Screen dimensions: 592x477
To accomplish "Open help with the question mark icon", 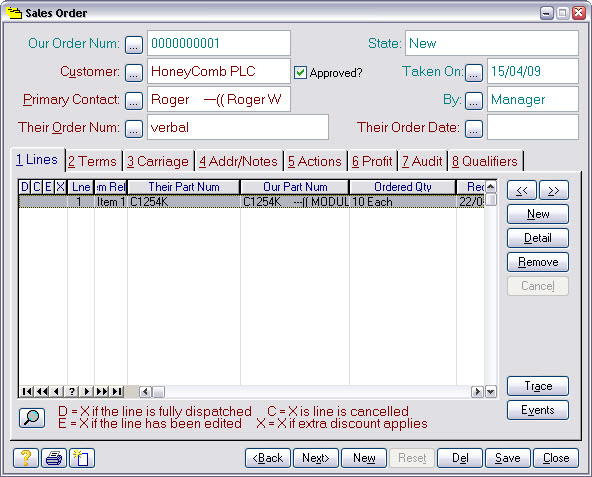I will pos(26,458).
